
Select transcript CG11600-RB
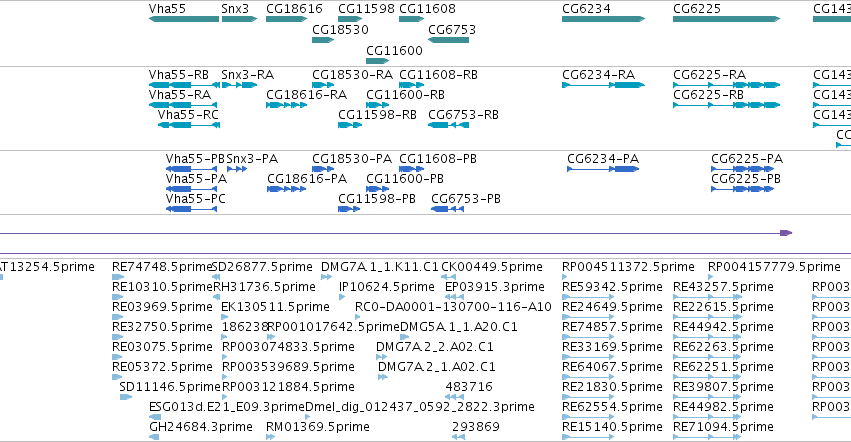click(x=405, y=94)
